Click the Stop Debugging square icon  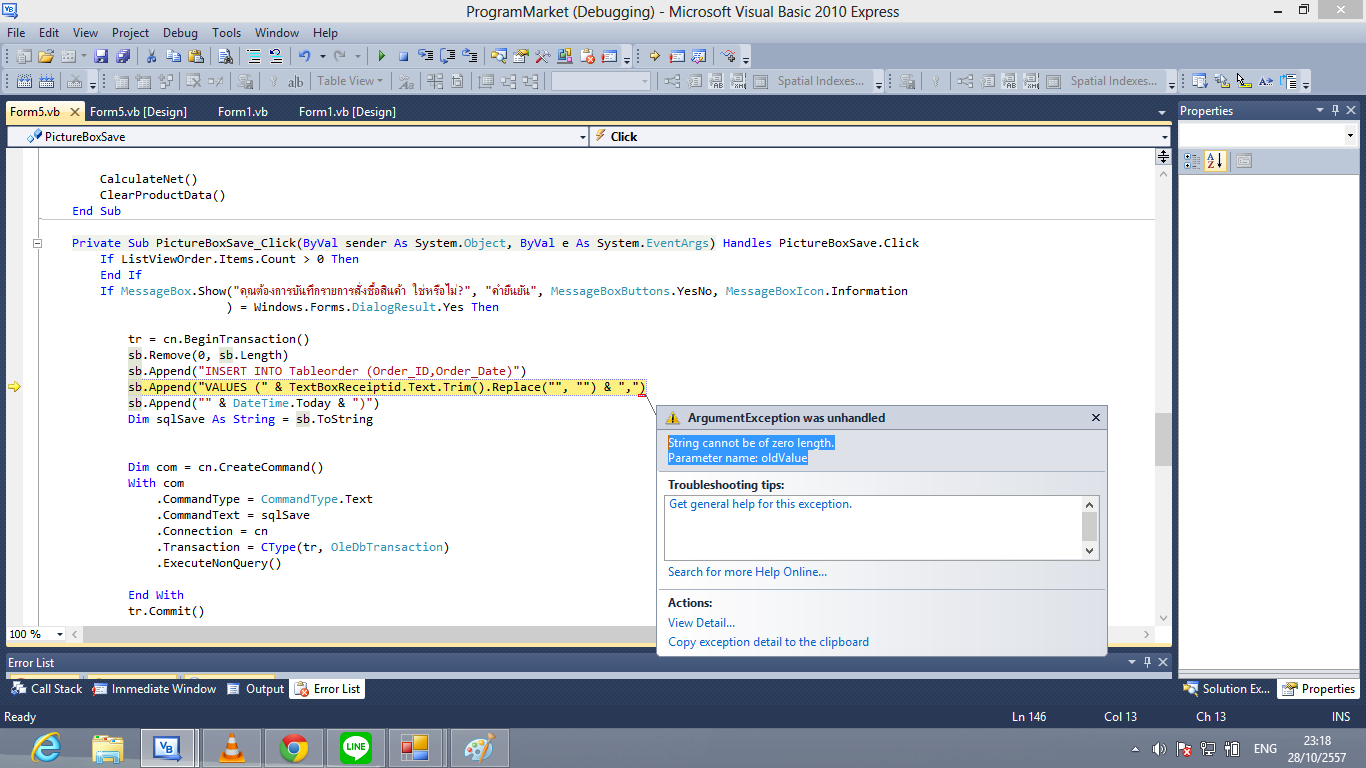pos(403,56)
